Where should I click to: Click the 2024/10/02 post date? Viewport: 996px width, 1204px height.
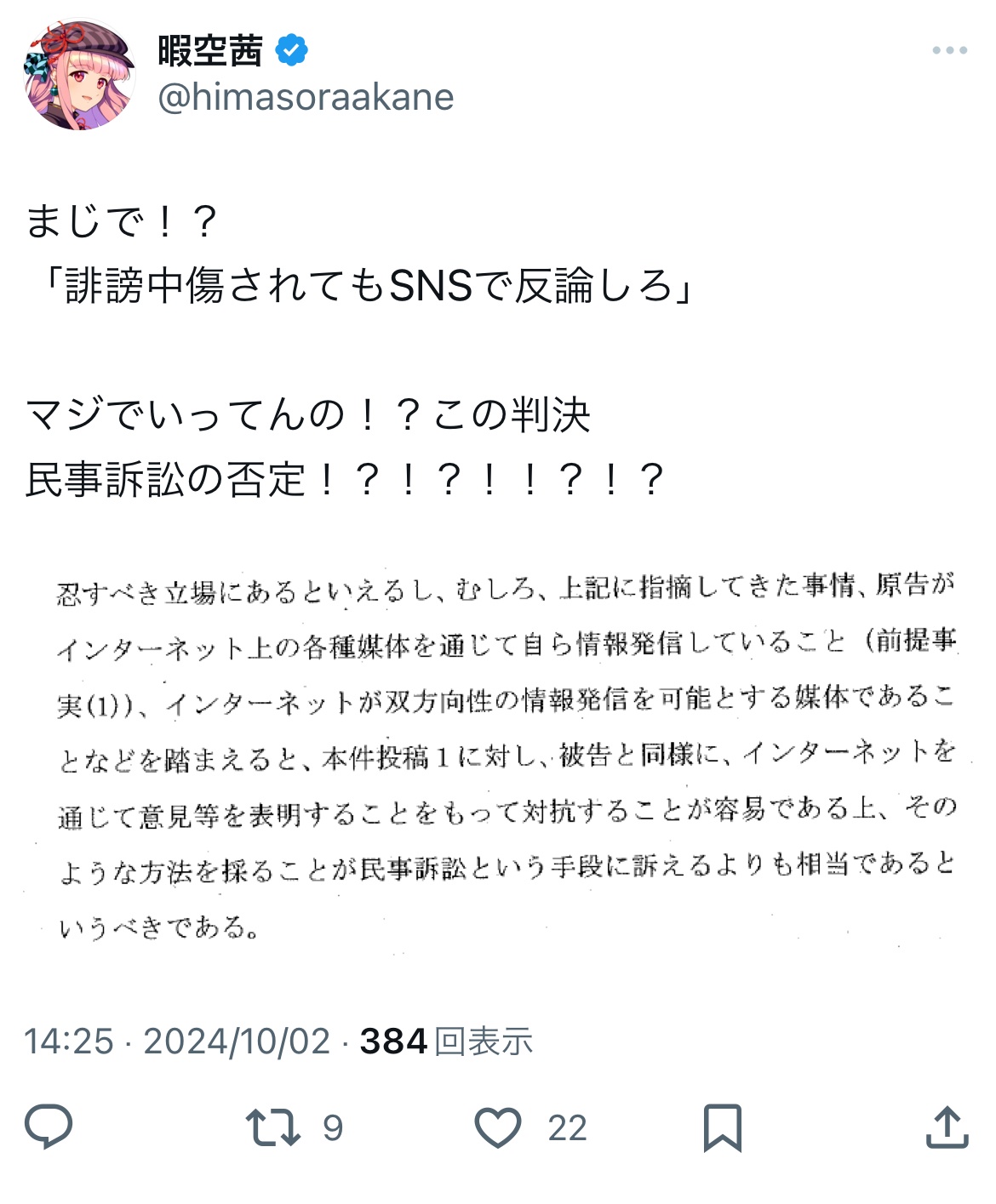point(237,1041)
